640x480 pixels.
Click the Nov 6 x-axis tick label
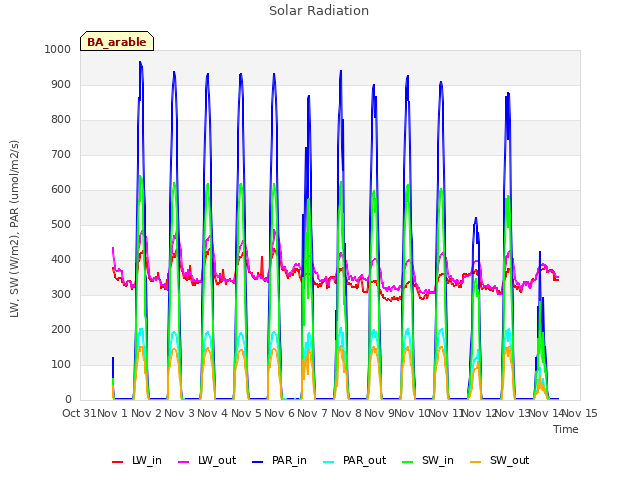pos(279,413)
